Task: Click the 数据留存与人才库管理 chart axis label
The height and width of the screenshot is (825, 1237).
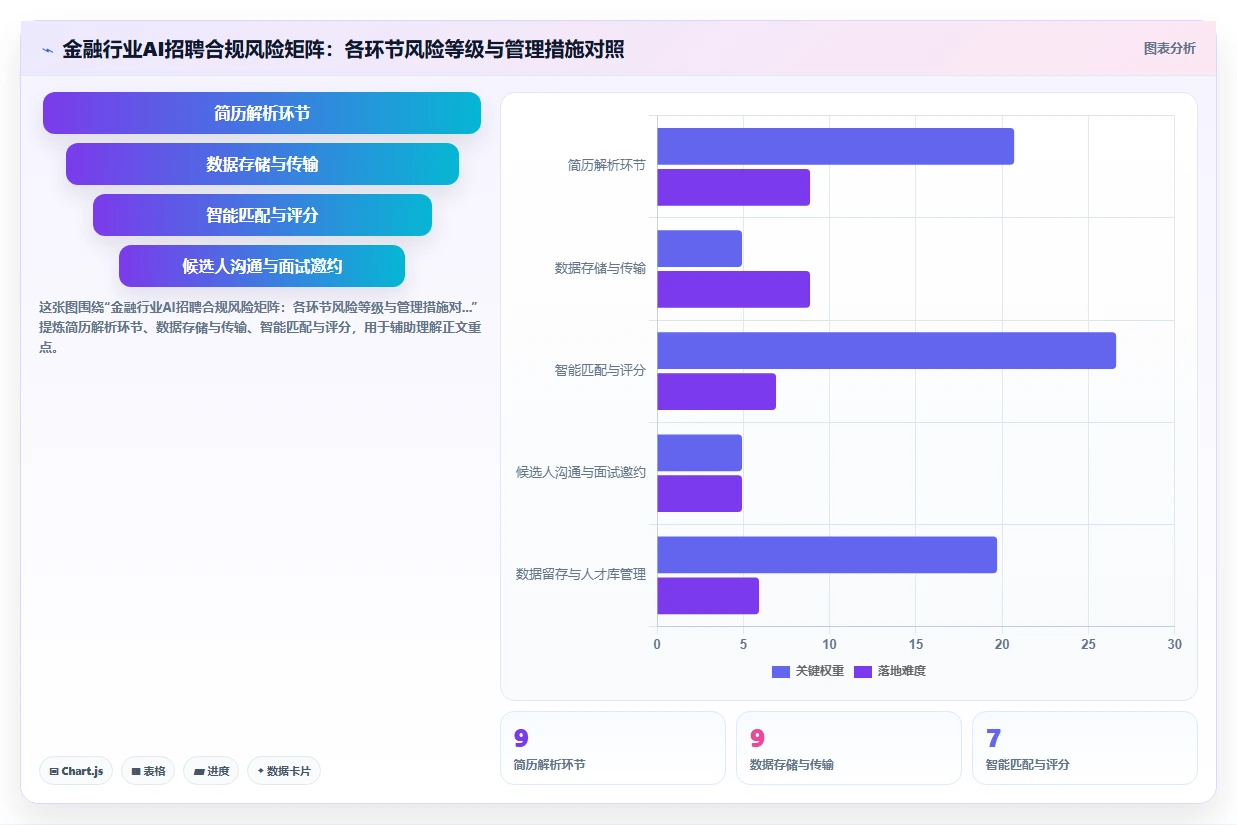Action: 581,574
